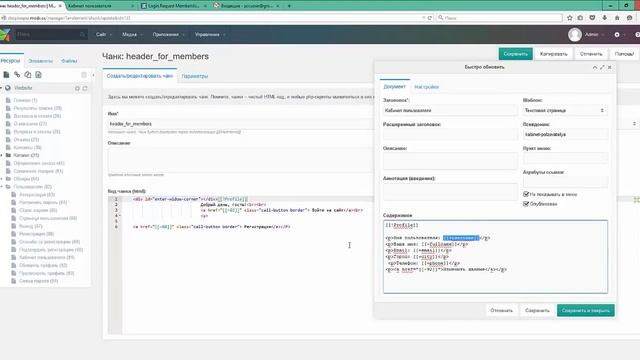Click the green Сохранить button above the dialog
Image resolution: width=640 pixels, height=360 pixels.
pos(516,54)
